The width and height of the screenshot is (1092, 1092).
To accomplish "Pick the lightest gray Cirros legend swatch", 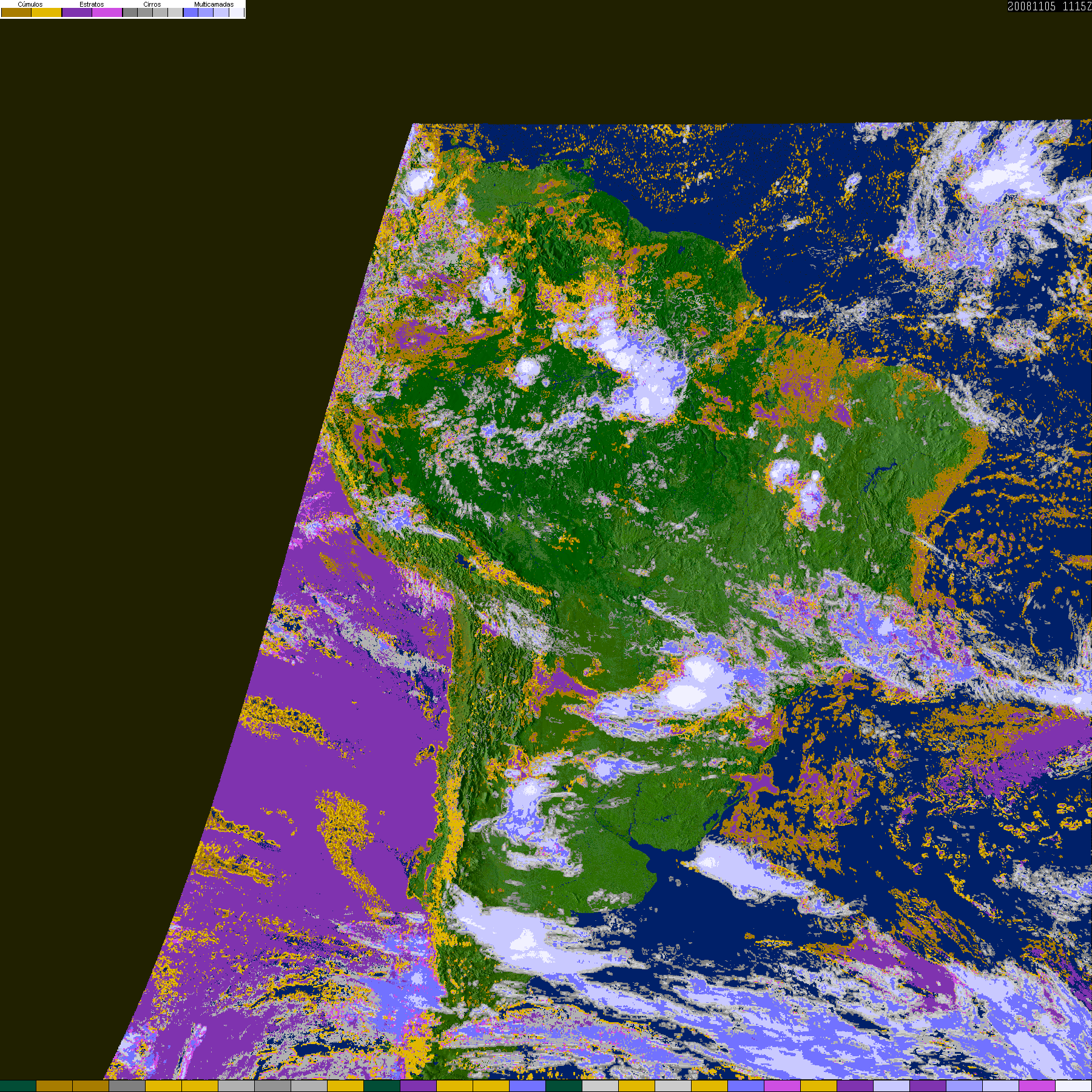I will 175,12.
